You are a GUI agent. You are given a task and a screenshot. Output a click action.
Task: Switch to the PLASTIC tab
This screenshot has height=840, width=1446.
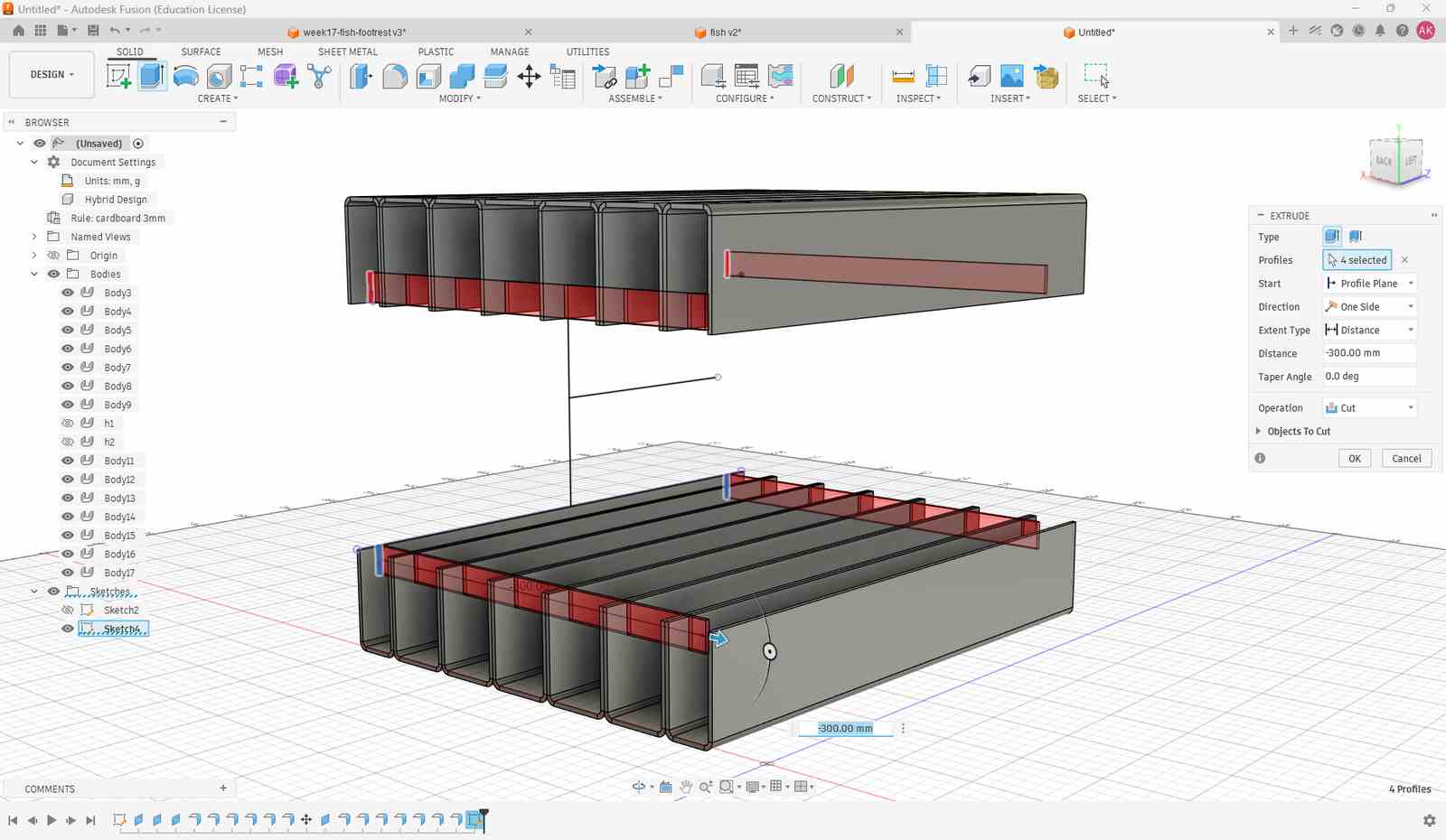tap(436, 51)
